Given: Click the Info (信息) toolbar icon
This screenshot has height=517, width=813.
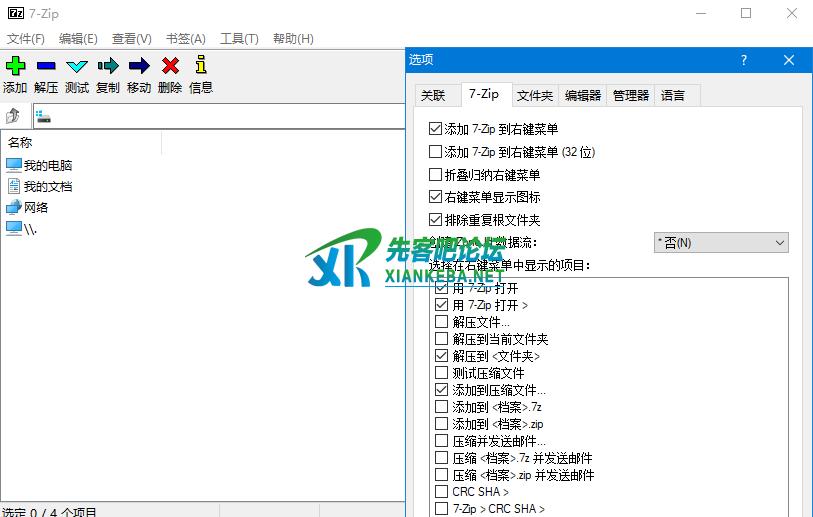Looking at the screenshot, I should [201, 66].
